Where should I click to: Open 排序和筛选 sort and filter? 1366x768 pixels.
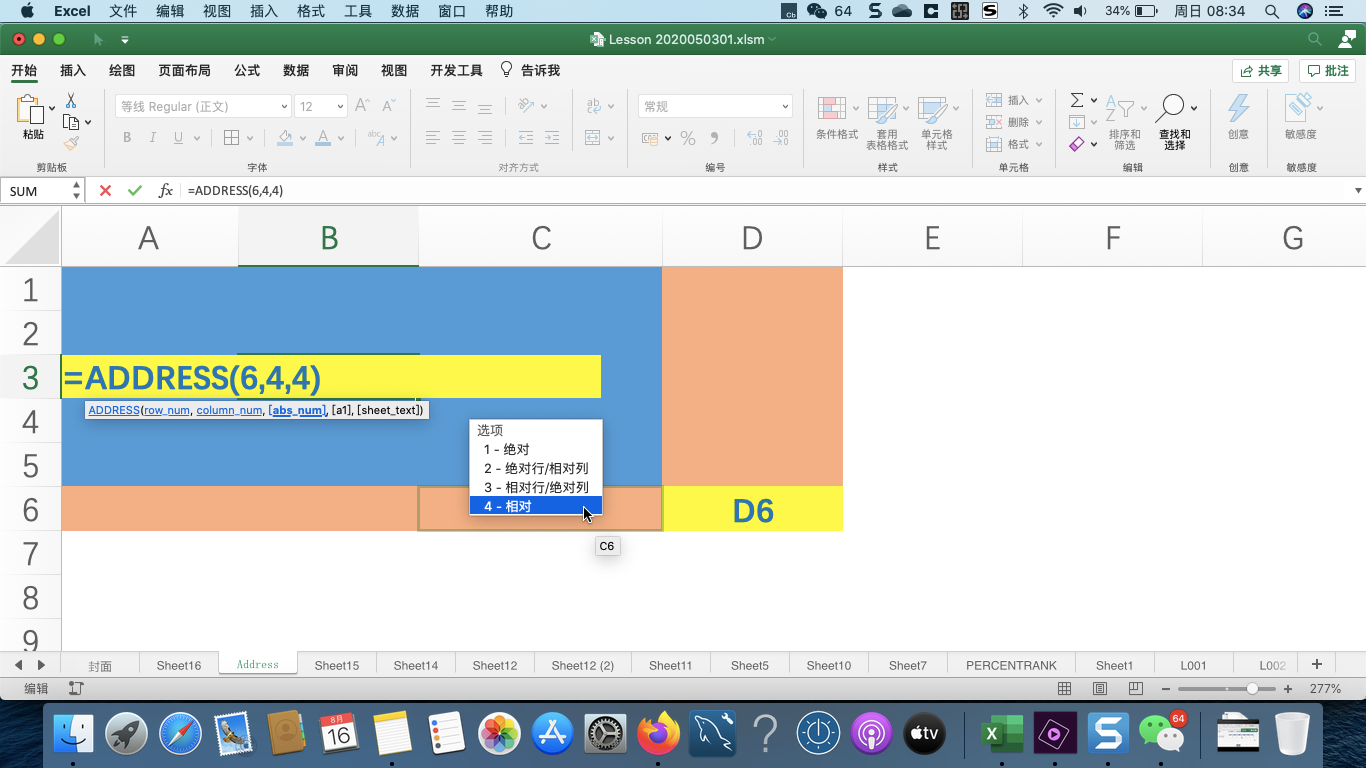pyautogui.click(x=1125, y=124)
